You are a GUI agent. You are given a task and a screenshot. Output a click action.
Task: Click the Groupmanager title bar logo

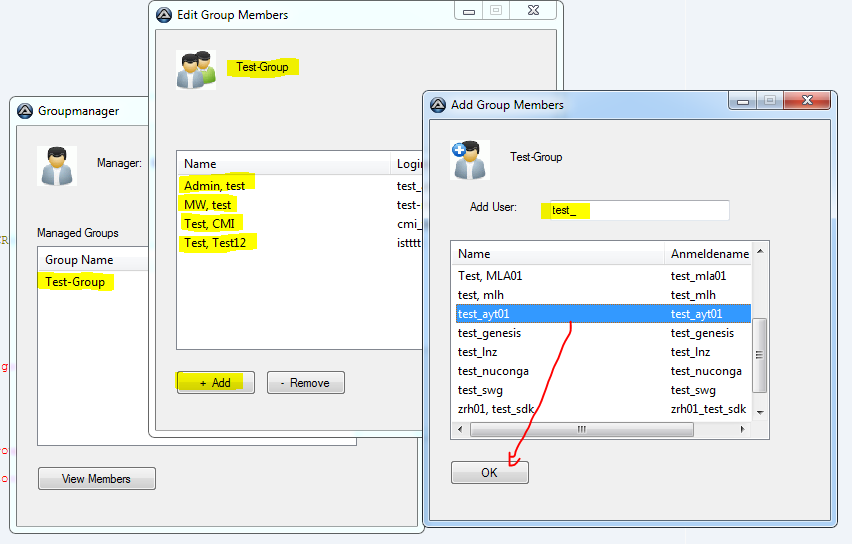[25, 111]
